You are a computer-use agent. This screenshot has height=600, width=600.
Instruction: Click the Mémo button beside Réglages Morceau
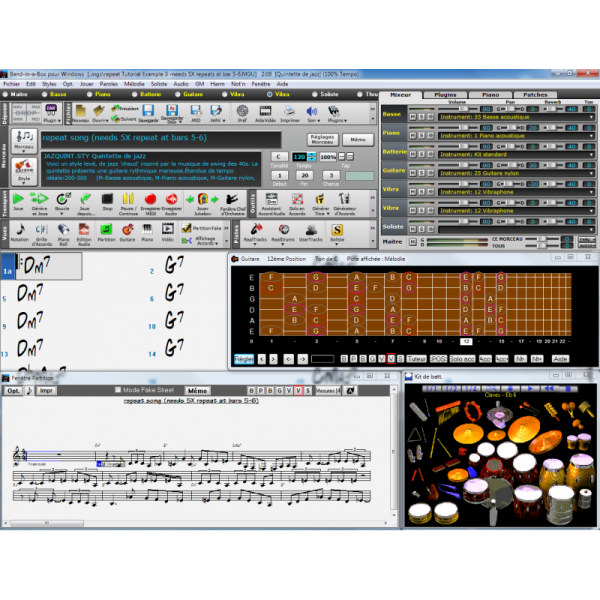pyautogui.click(x=358, y=139)
